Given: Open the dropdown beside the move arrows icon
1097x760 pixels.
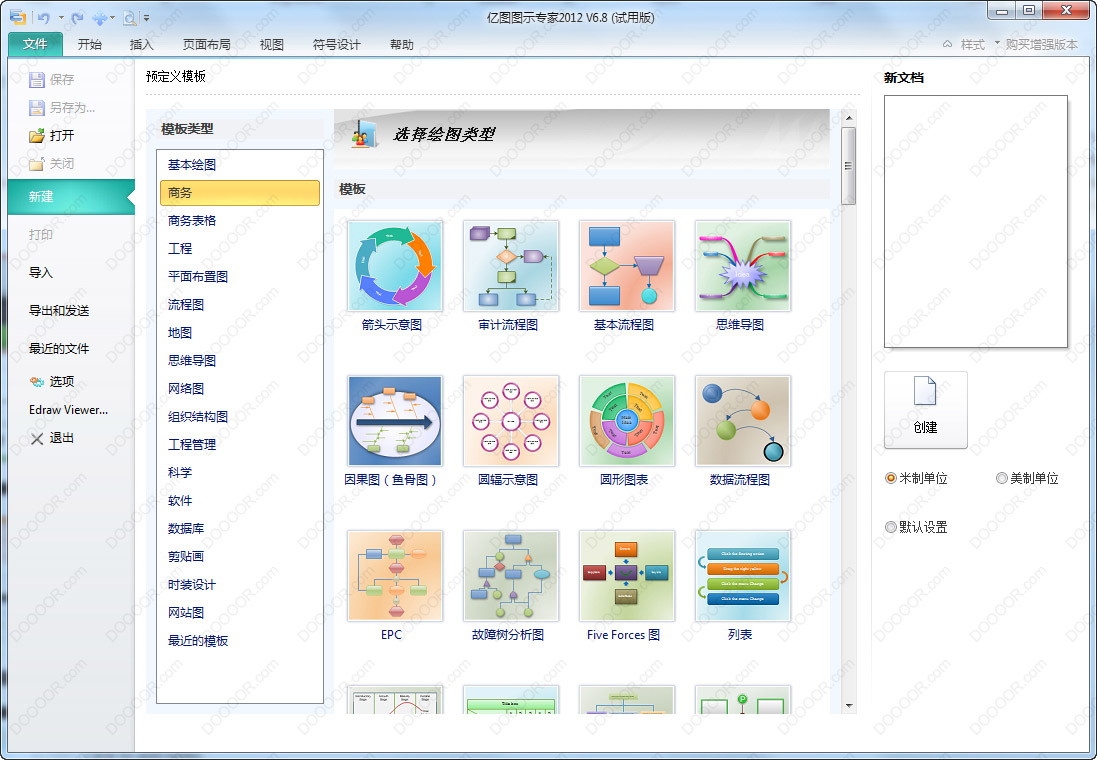Looking at the screenshot, I should (x=113, y=17).
